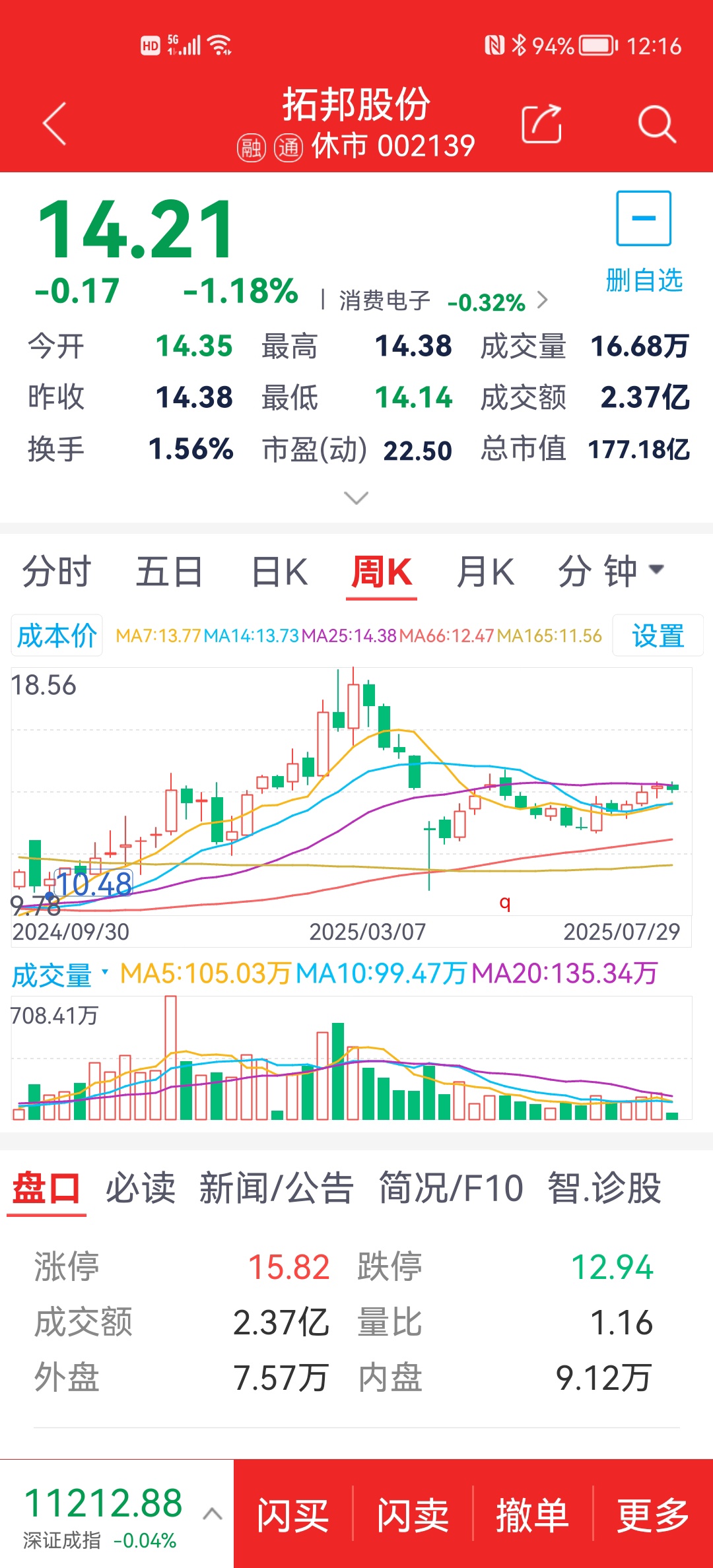This screenshot has height=1568, width=713.
Task: Switch to 日K chart tab
Action: (x=280, y=571)
